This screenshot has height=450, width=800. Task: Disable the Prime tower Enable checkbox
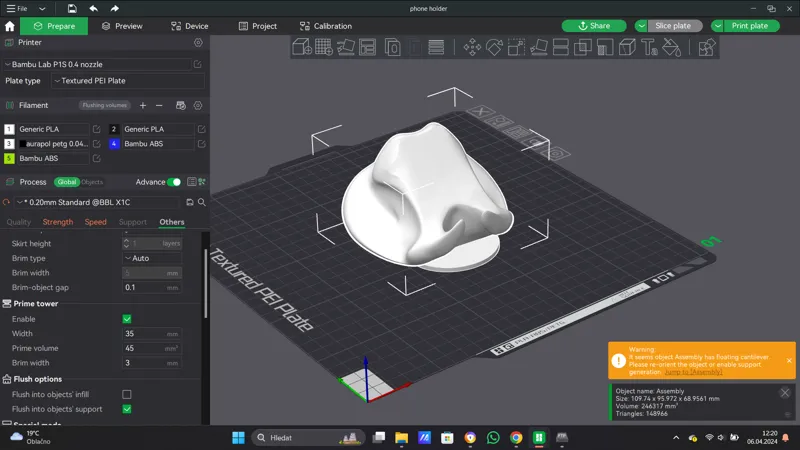127,319
